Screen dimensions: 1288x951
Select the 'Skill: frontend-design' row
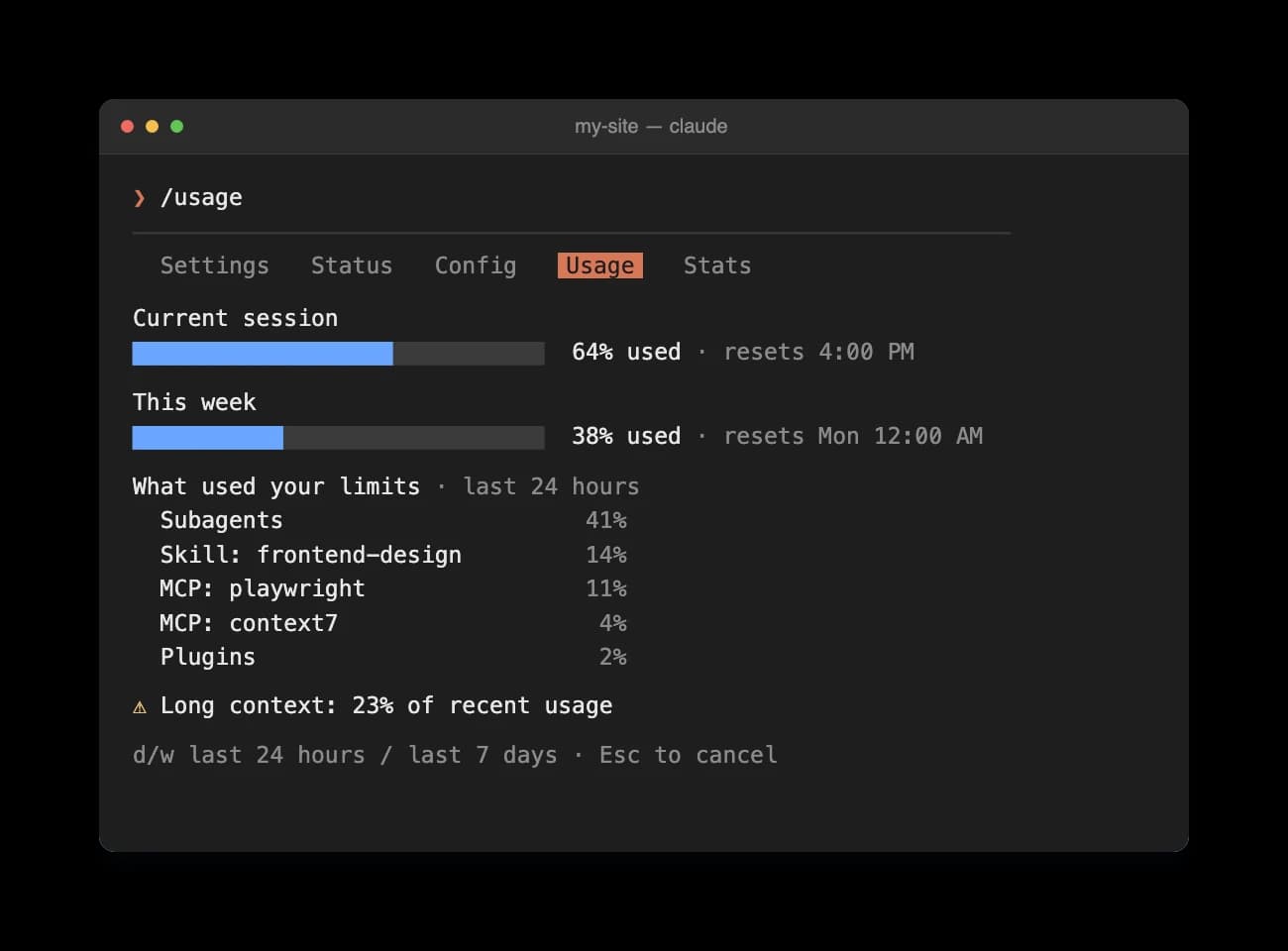point(393,555)
